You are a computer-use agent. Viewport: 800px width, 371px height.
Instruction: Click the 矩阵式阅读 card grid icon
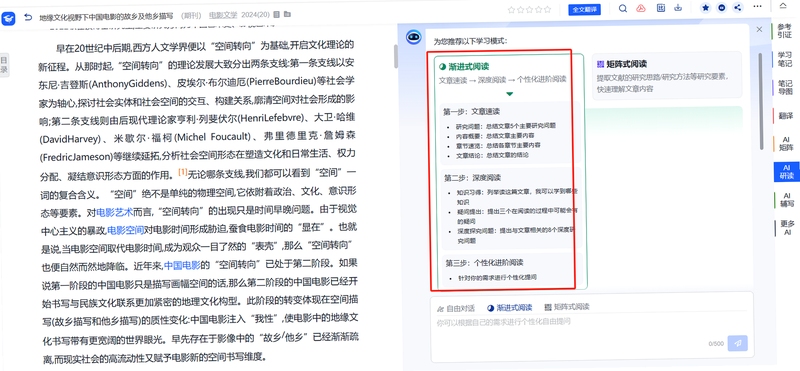600,64
